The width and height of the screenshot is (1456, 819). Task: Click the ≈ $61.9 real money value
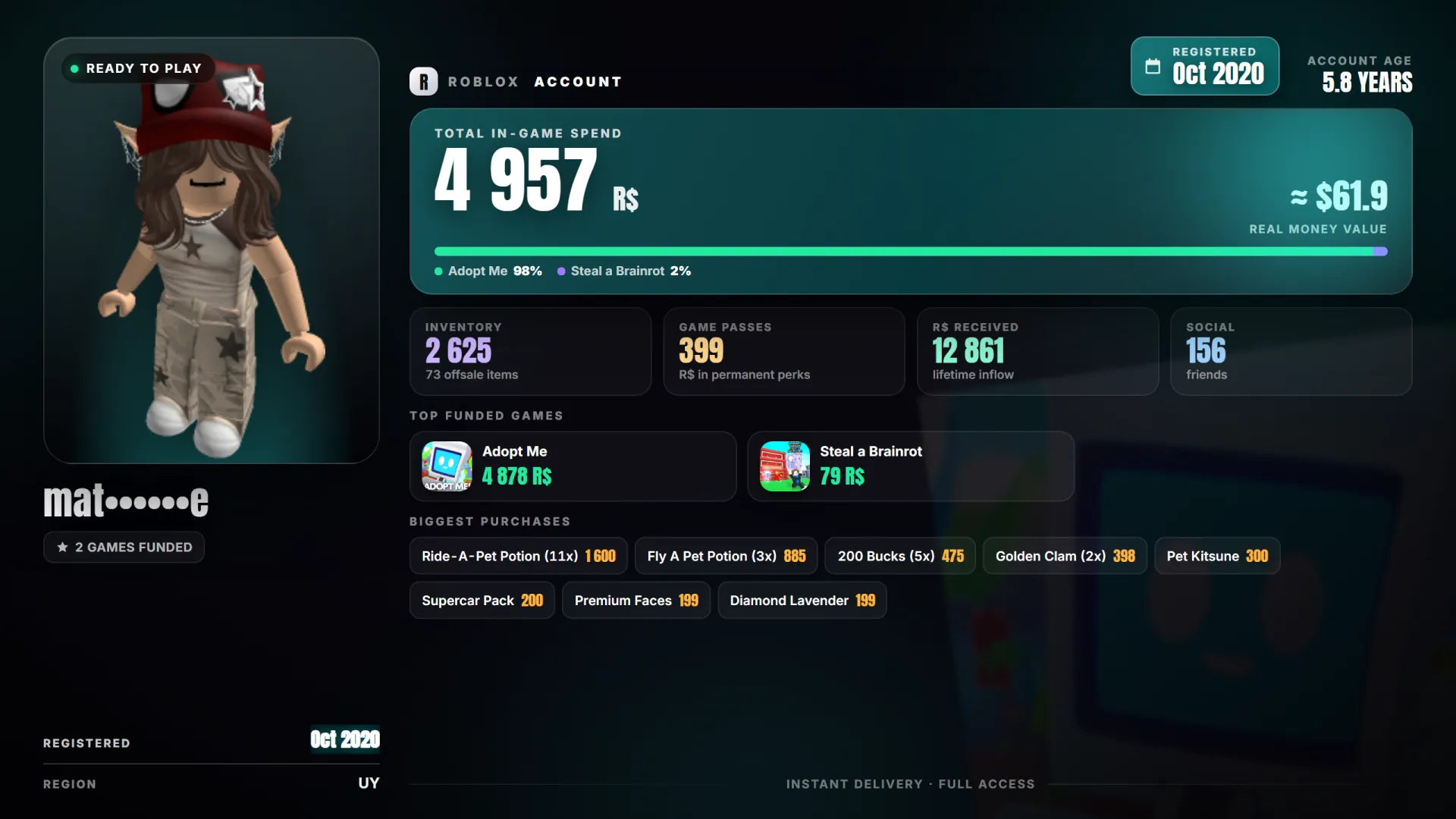tap(1338, 196)
